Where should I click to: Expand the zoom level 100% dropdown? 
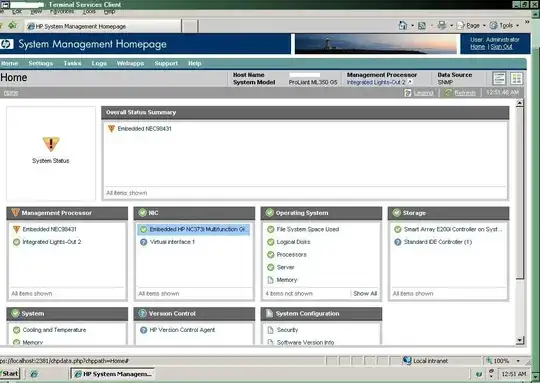(x=518, y=361)
